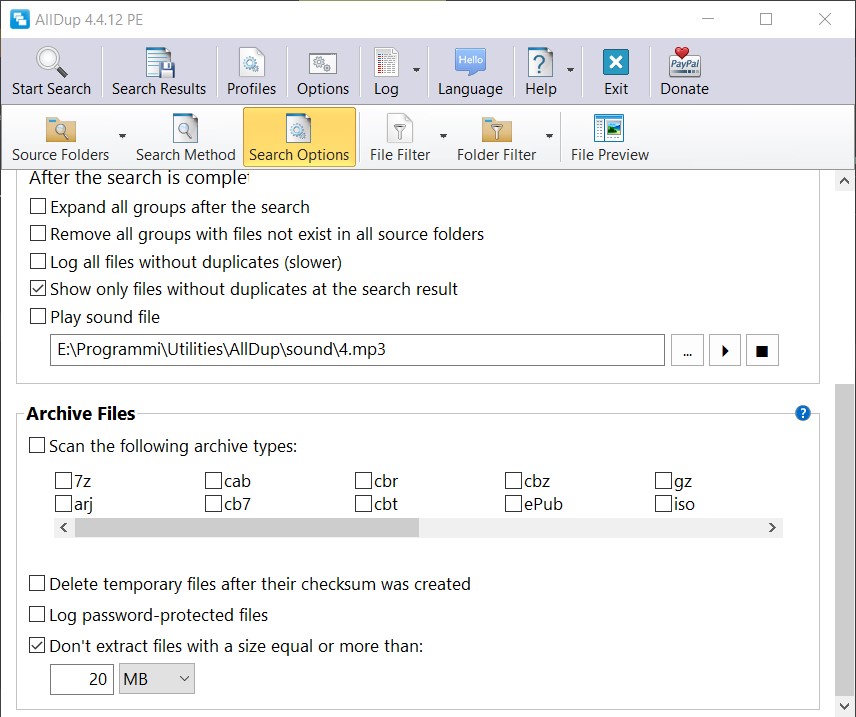Viewport: 856px width, 717px height.
Task: Tick the cbt archive type checkbox
Action: (x=363, y=503)
